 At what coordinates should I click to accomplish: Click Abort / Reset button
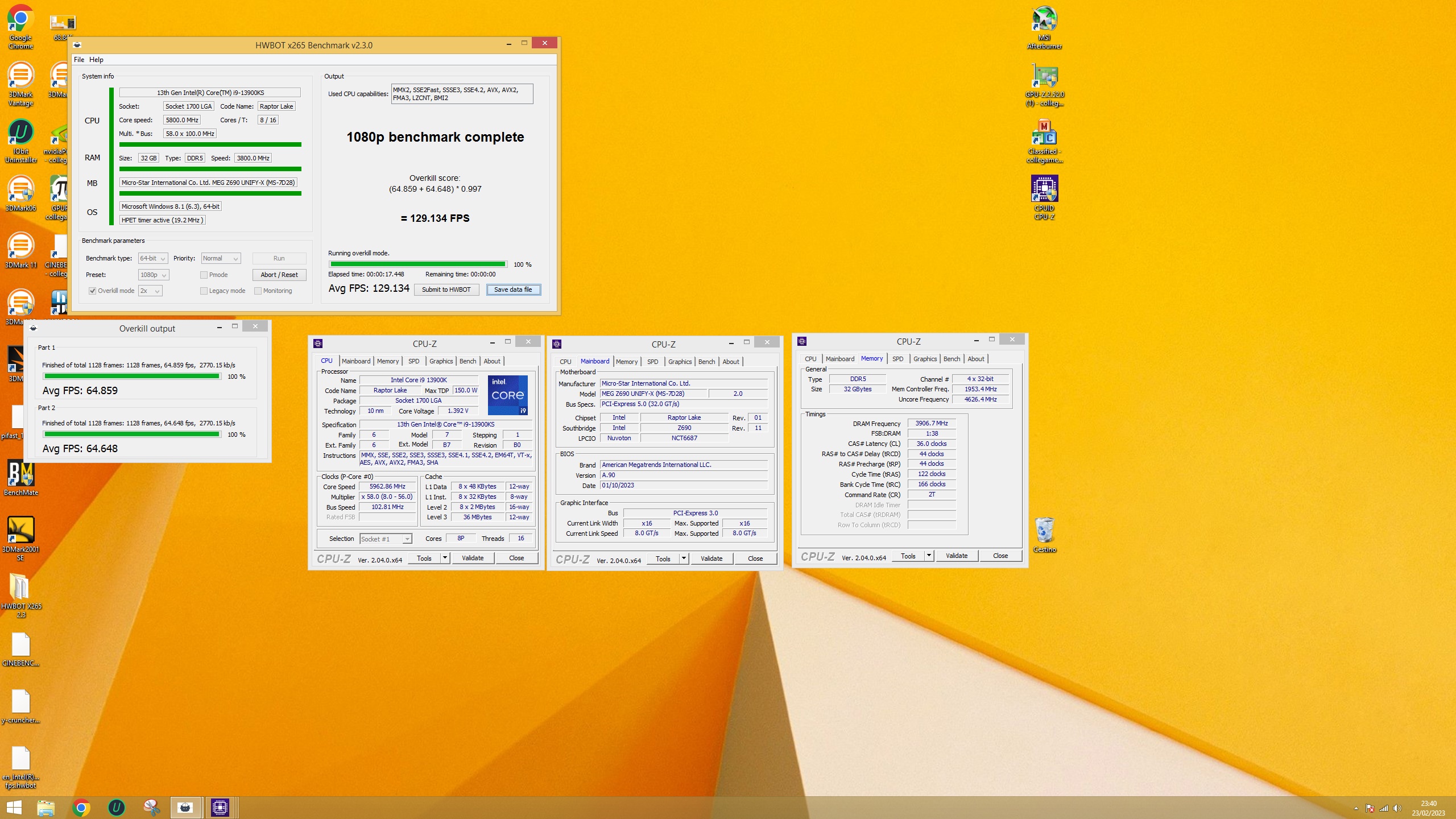click(x=279, y=275)
